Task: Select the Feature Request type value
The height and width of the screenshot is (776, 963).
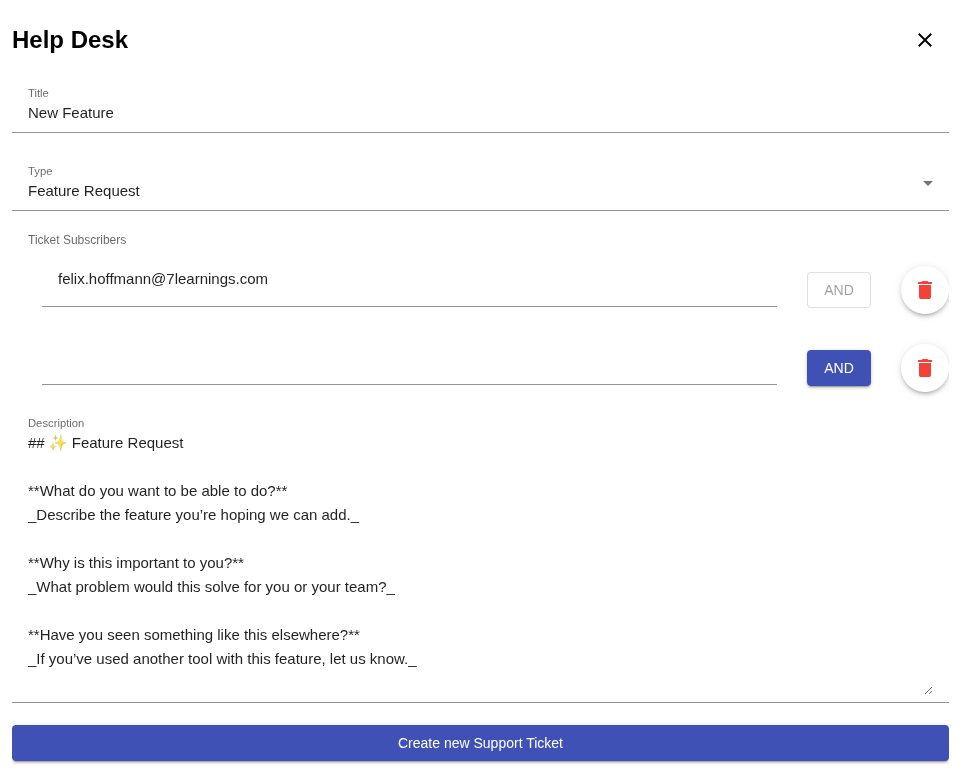Action: point(84,191)
